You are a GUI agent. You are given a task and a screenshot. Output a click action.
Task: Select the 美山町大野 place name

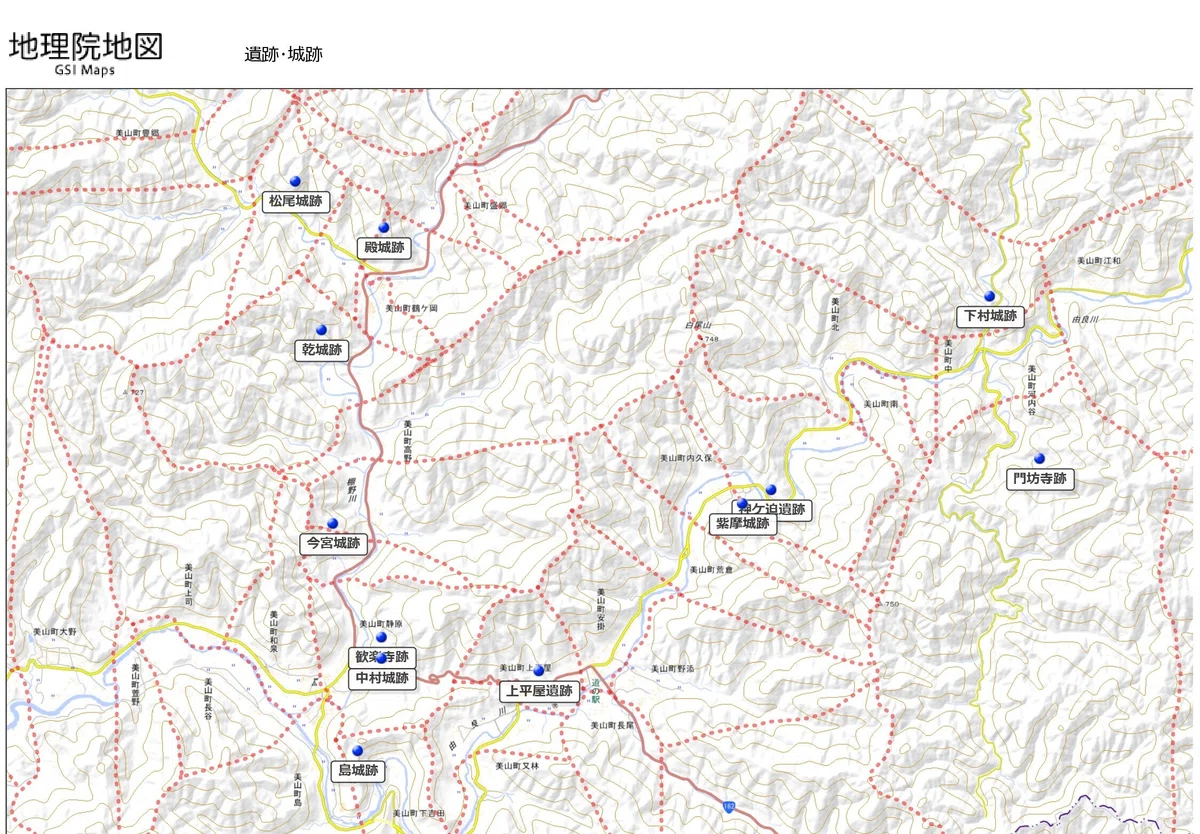(54, 631)
